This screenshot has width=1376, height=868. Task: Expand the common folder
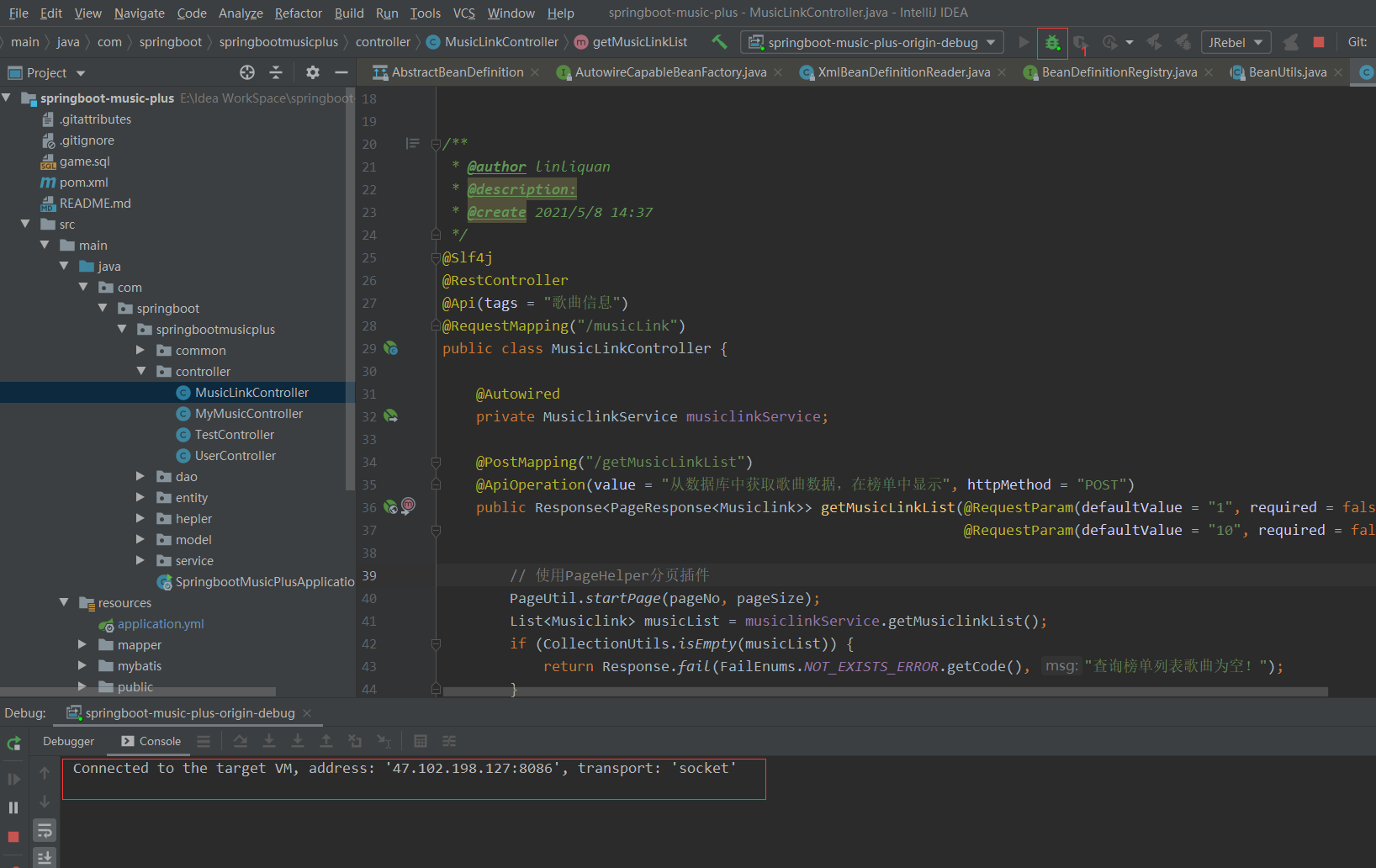click(141, 350)
